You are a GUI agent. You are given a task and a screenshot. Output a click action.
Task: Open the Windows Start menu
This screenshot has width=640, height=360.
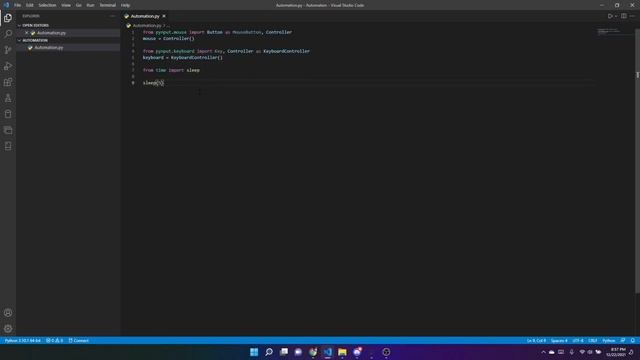254,352
